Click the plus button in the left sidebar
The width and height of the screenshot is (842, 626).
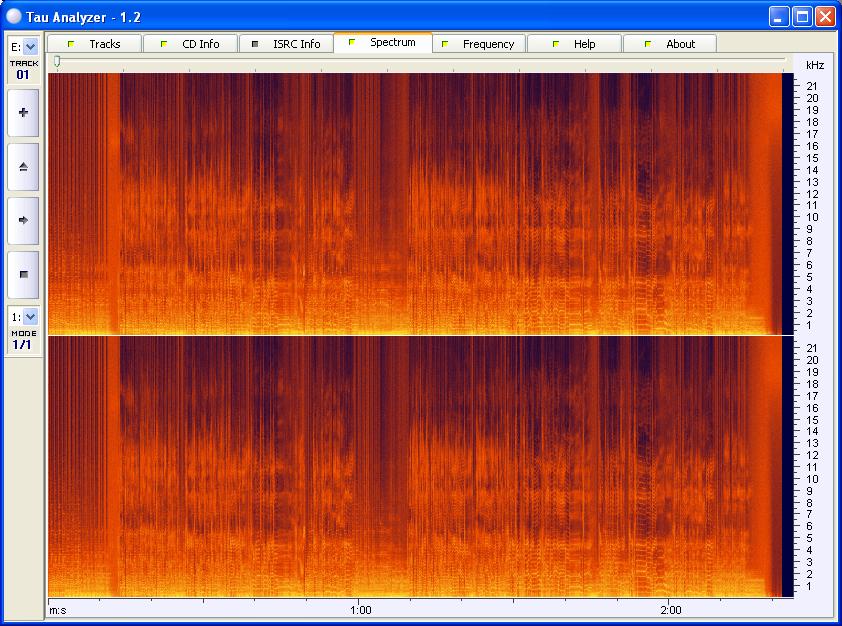coord(23,113)
